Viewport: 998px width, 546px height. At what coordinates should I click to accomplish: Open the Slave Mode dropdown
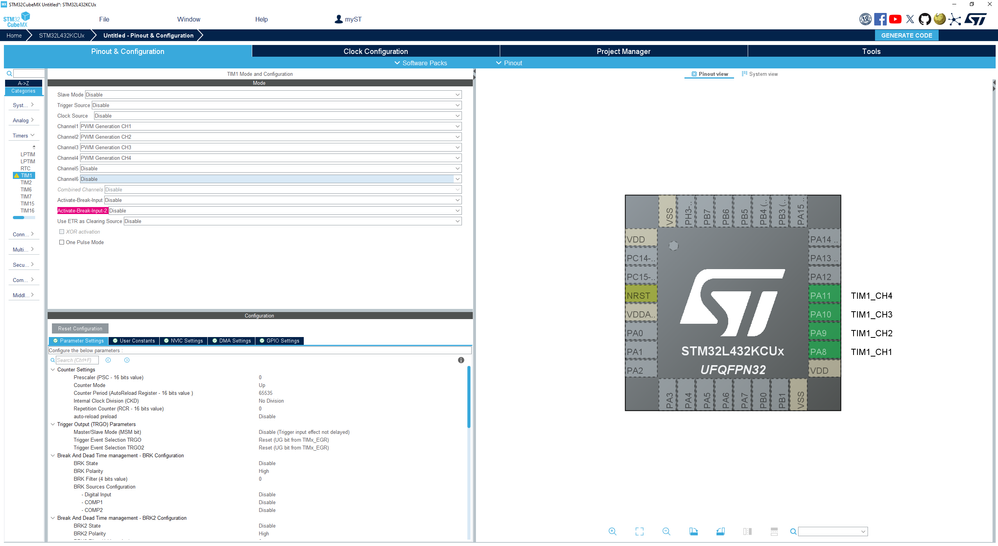click(273, 95)
